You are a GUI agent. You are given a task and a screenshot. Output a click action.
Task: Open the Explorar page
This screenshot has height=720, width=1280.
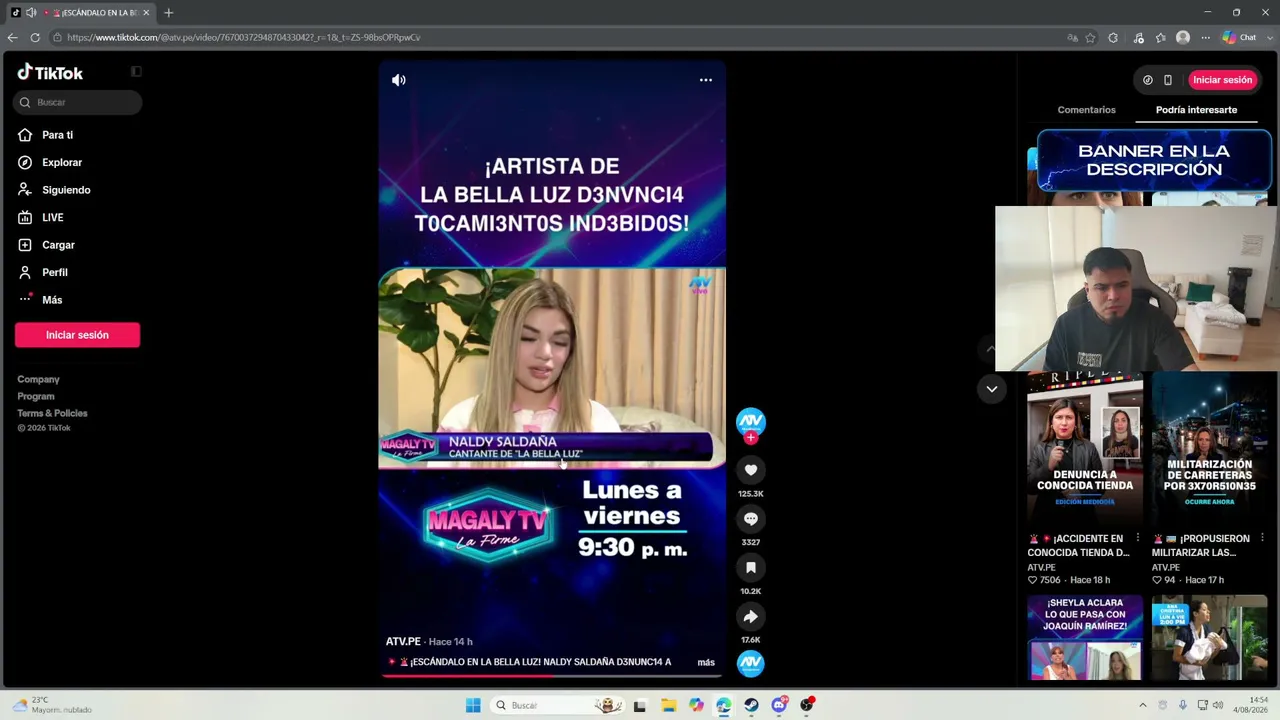point(62,162)
